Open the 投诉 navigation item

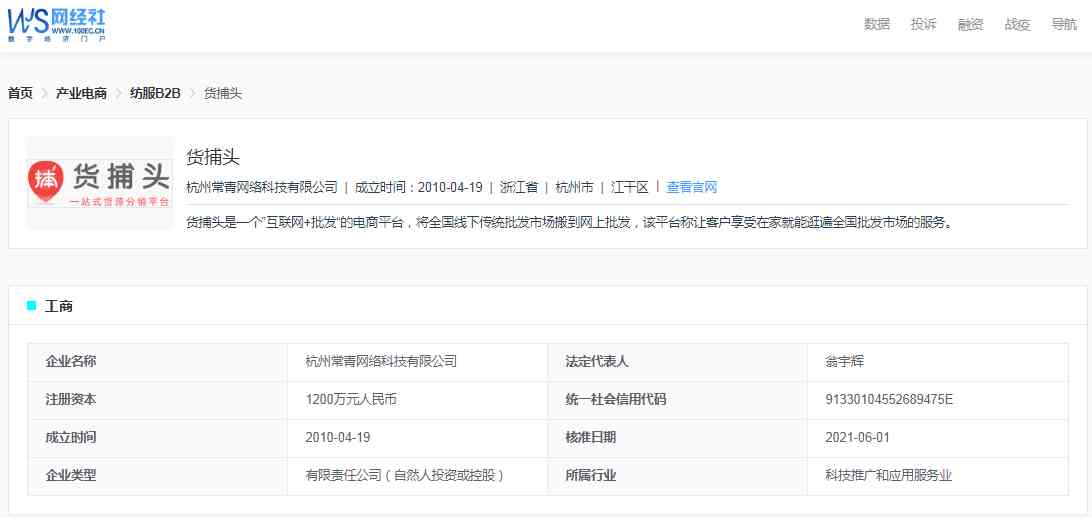tap(923, 24)
